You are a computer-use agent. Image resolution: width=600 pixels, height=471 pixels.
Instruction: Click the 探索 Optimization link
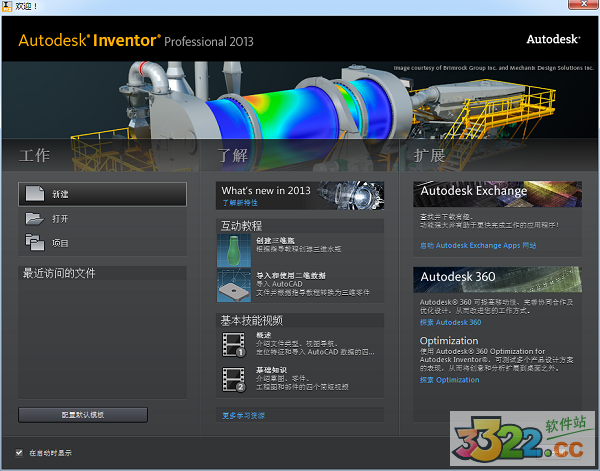point(449,380)
